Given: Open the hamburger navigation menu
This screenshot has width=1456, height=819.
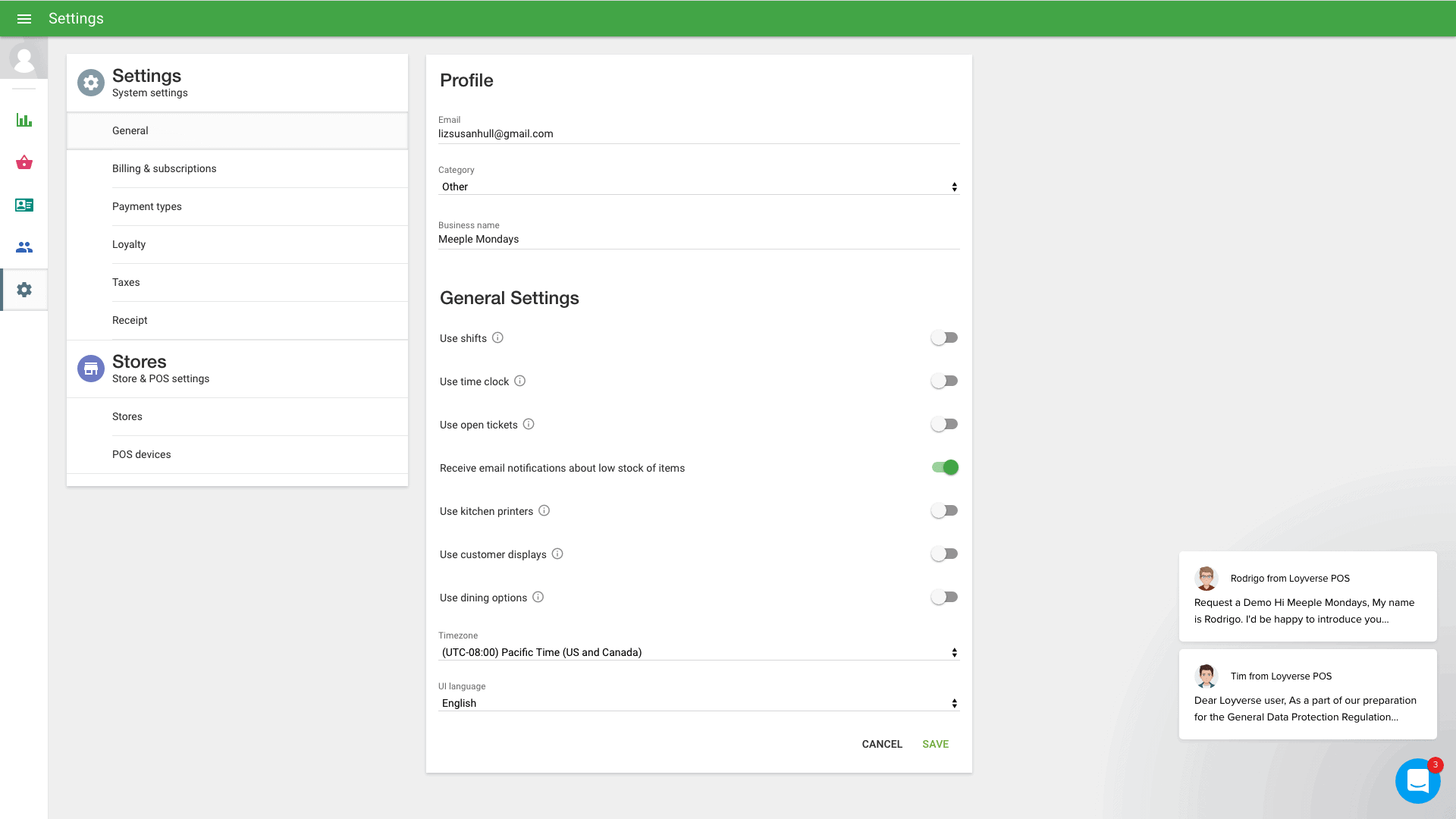Looking at the screenshot, I should 24,19.
